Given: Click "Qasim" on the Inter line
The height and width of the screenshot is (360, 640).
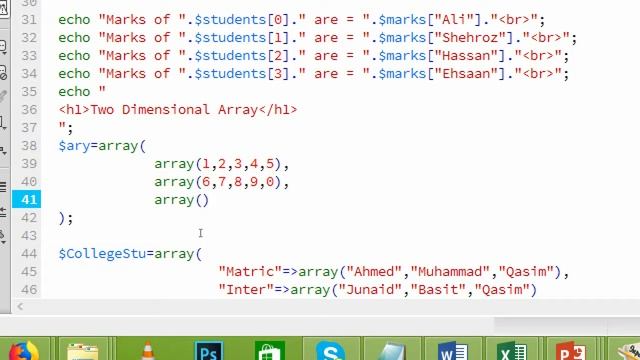Looking at the screenshot, I should (502, 289).
